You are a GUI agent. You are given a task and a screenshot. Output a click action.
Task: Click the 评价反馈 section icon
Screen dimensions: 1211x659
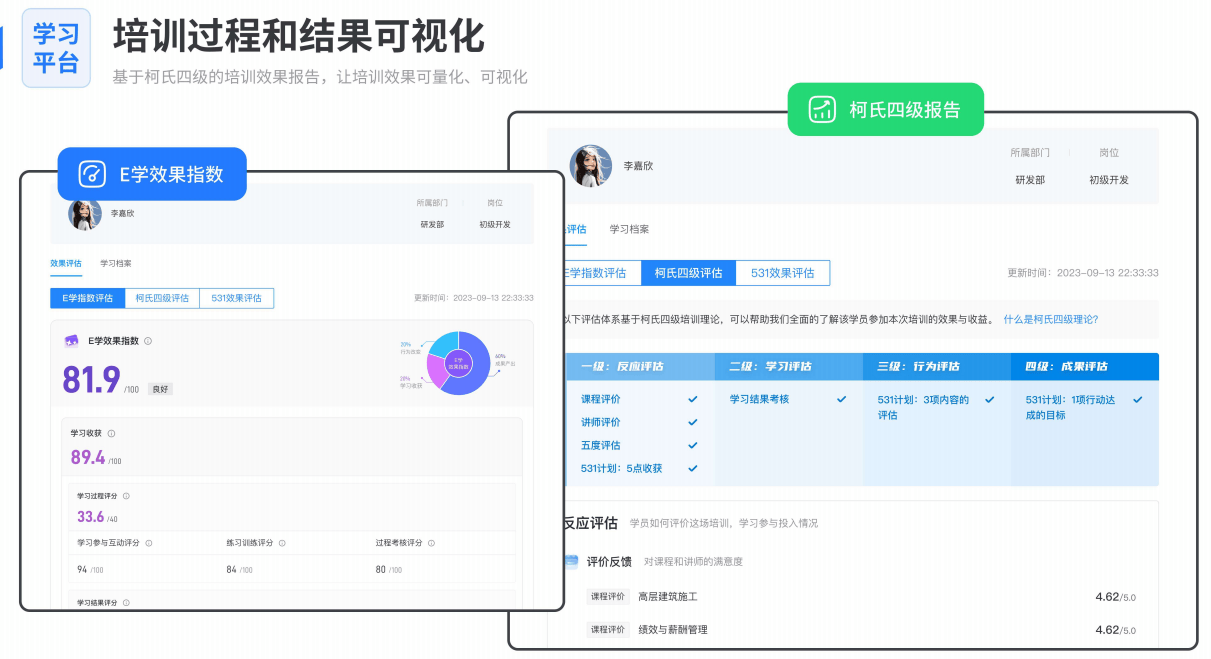pos(571,561)
